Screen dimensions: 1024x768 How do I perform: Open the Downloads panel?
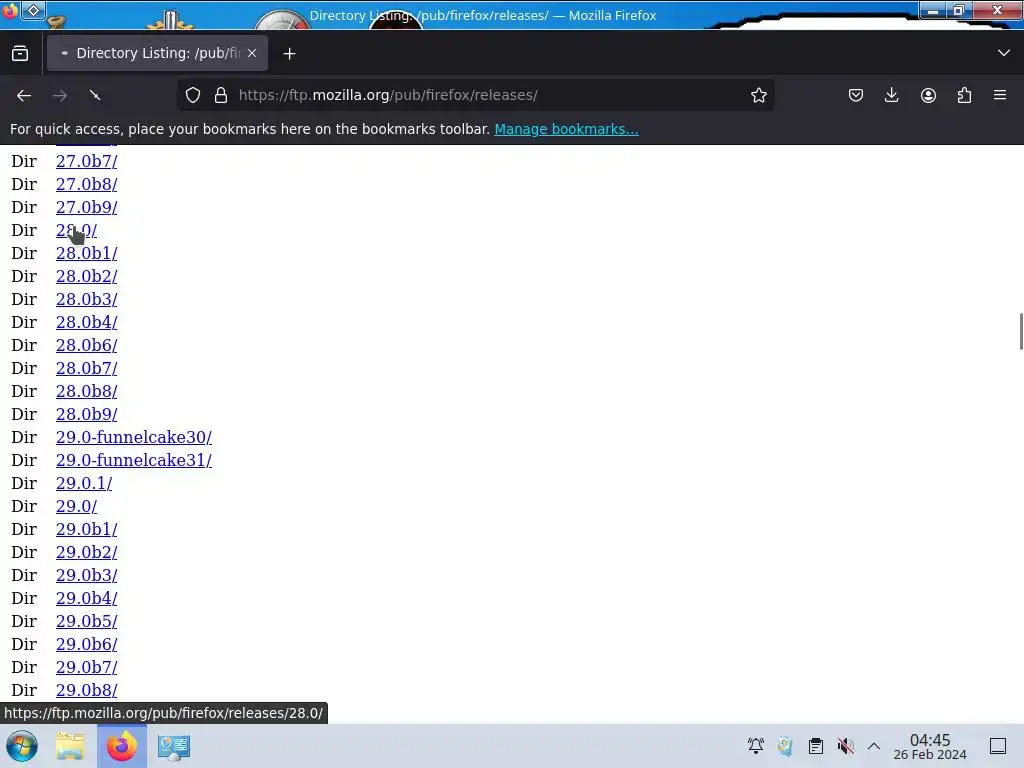pyautogui.click(x=891, y=95)
